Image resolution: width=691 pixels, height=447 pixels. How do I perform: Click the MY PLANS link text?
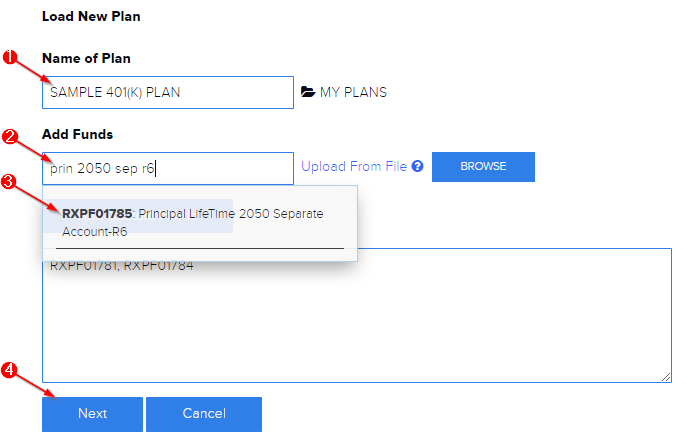pos(353,92)
